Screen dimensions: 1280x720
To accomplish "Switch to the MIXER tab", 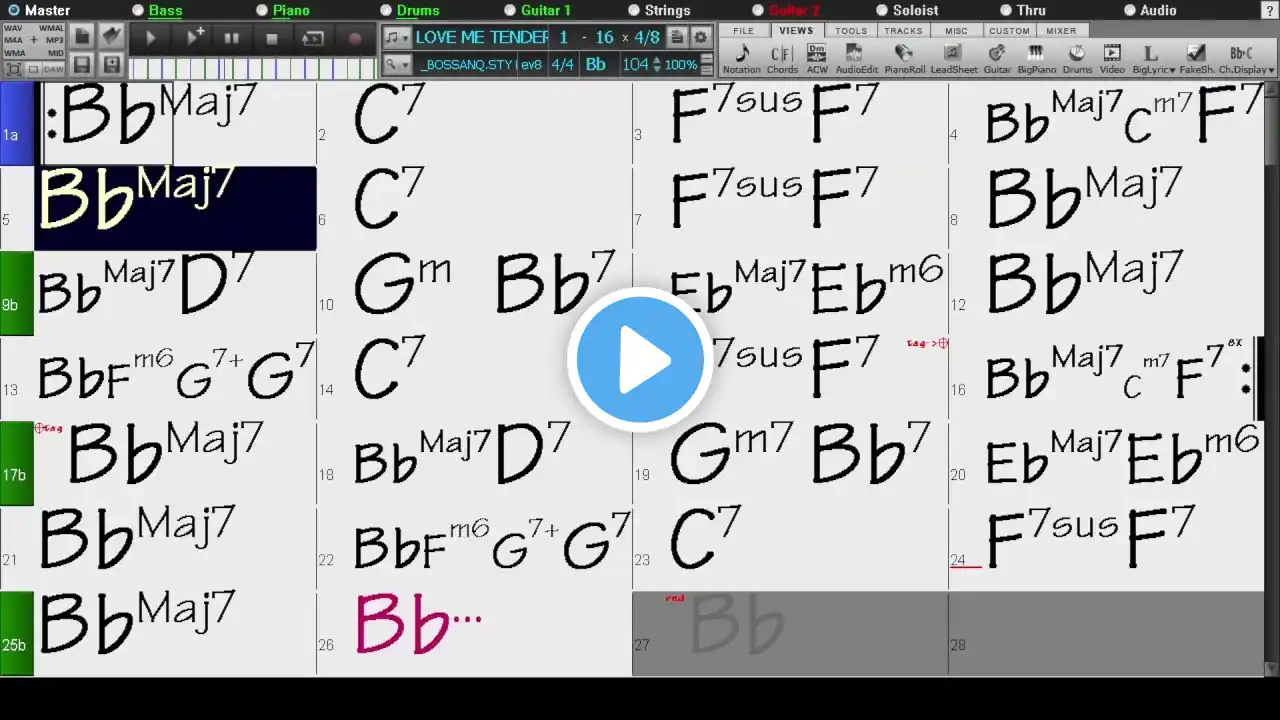I will click(1062, 31).
